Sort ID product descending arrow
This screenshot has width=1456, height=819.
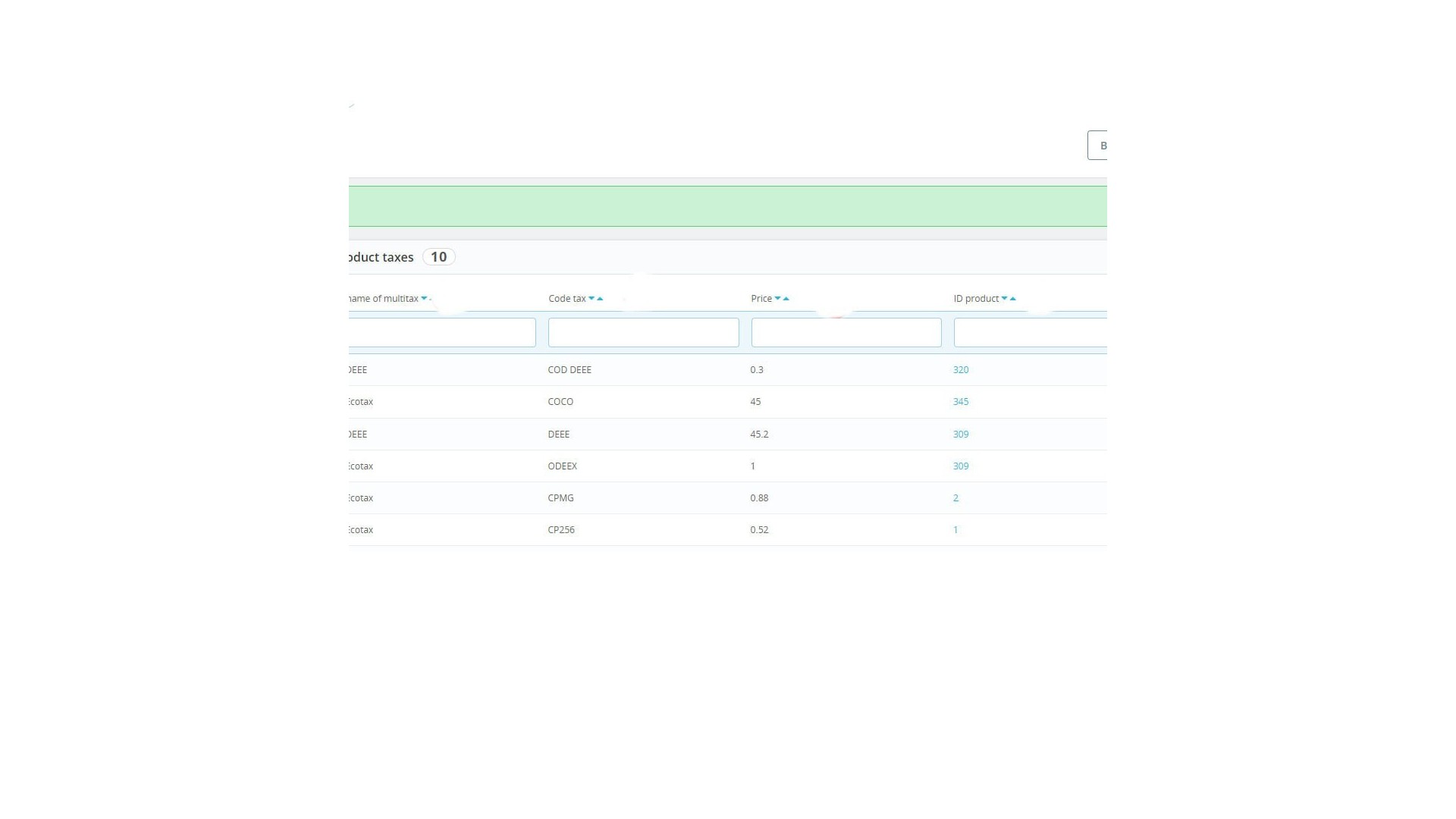(1004, 299)
